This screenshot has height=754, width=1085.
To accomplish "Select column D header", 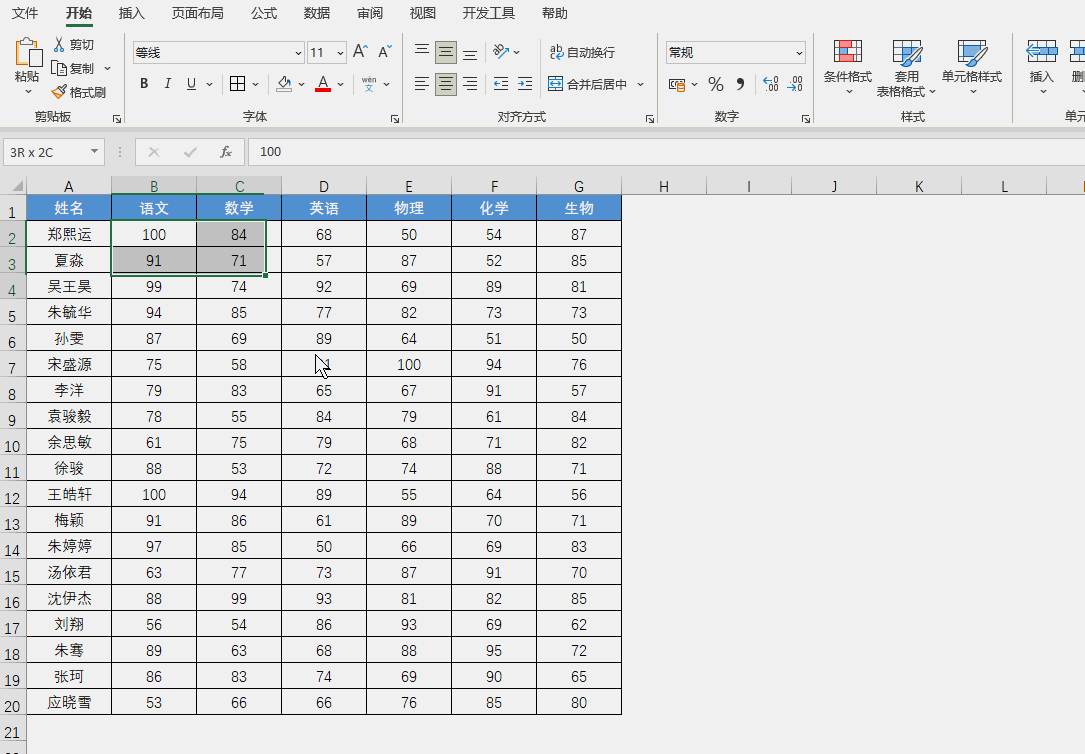I will (324, 186).
